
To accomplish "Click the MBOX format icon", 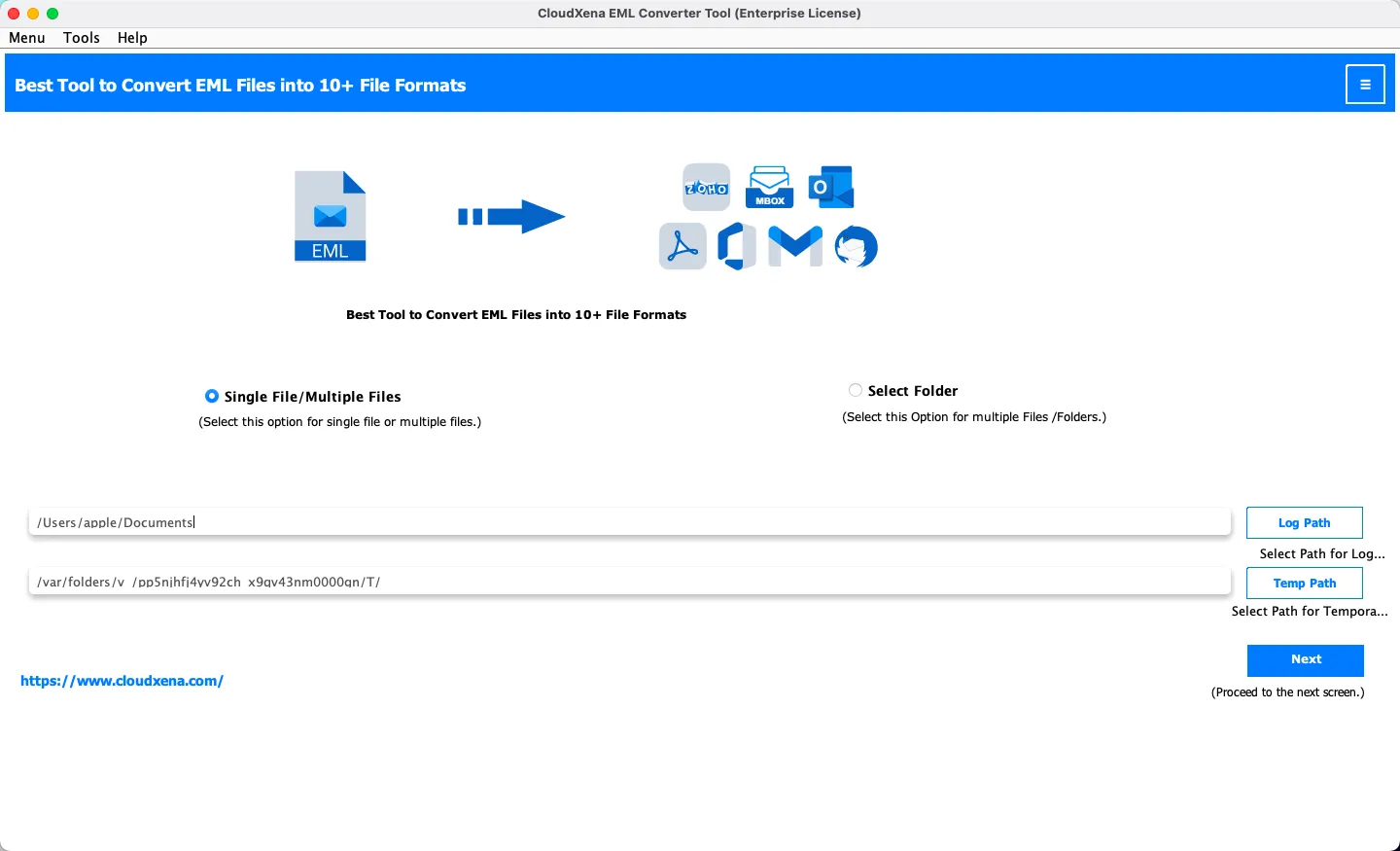I will [769, 187].
